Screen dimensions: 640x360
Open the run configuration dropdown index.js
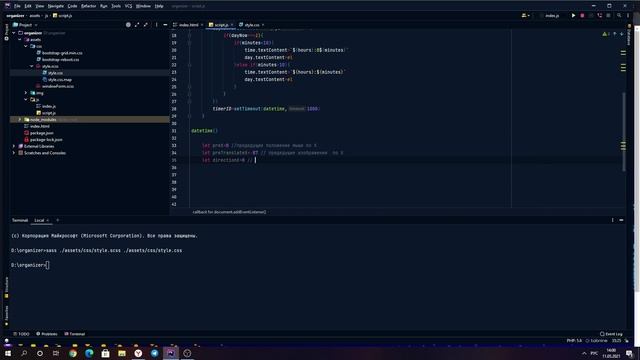(551, 16)
